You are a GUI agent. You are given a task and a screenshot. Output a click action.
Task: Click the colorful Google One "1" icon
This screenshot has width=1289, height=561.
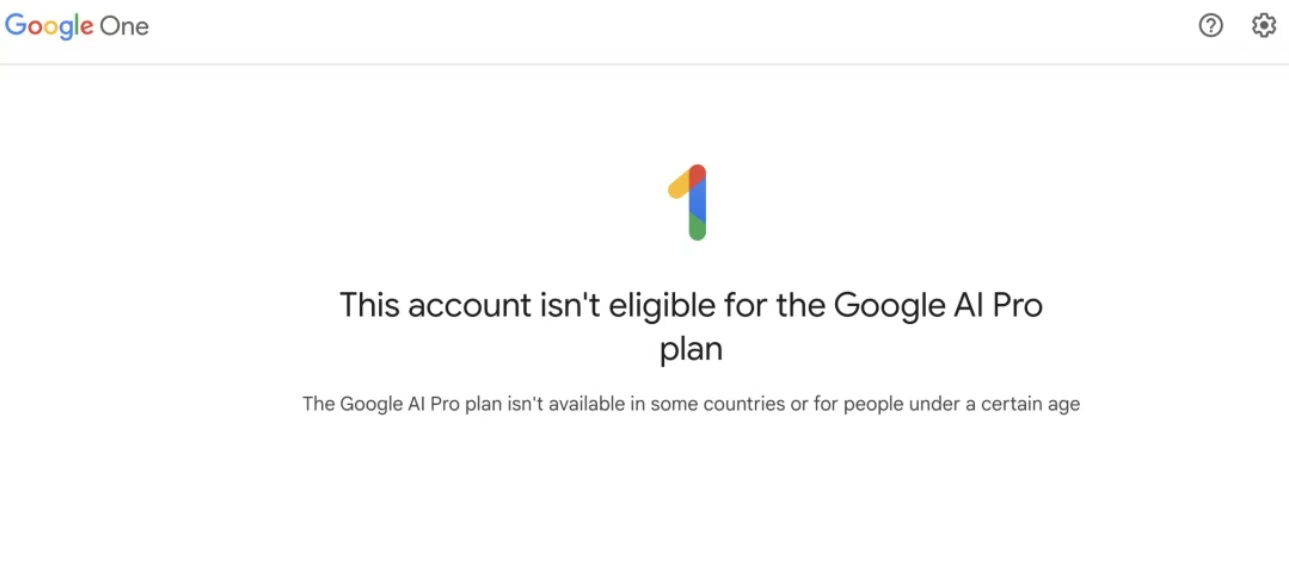click(690, 202)
